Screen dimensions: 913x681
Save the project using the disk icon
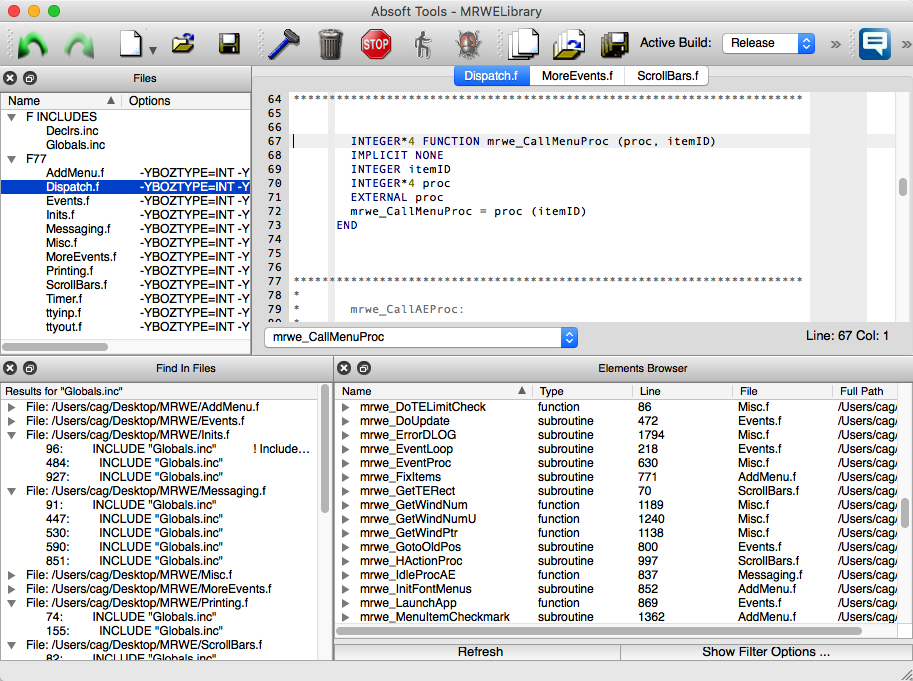228,43
